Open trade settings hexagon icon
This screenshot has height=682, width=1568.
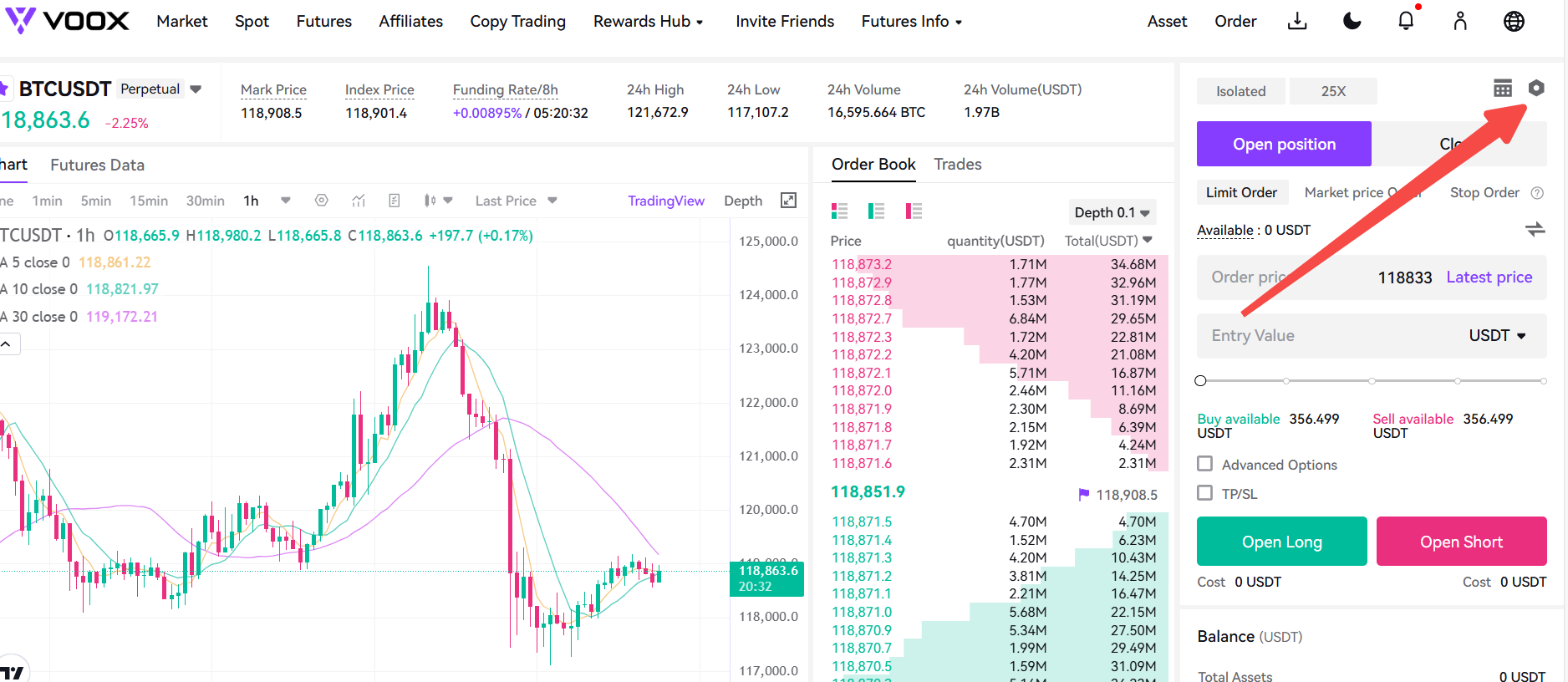(x=1536, y=88)
